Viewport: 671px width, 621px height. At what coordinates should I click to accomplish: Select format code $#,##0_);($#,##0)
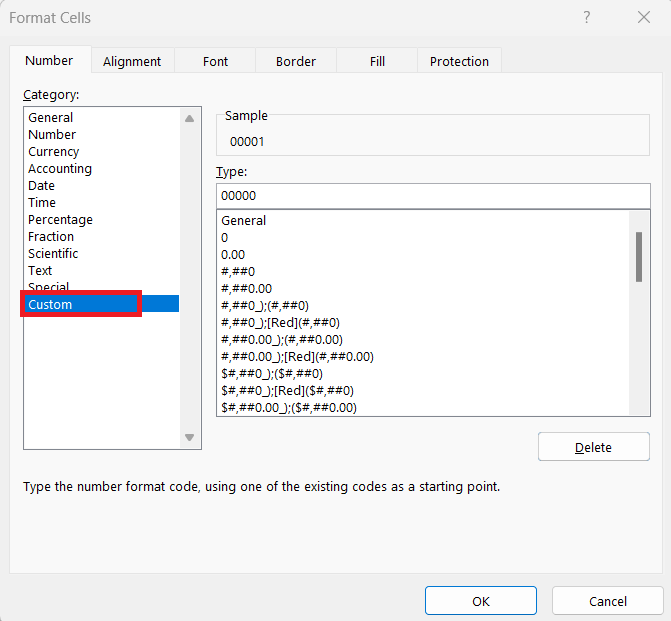(x=423, y=374)
